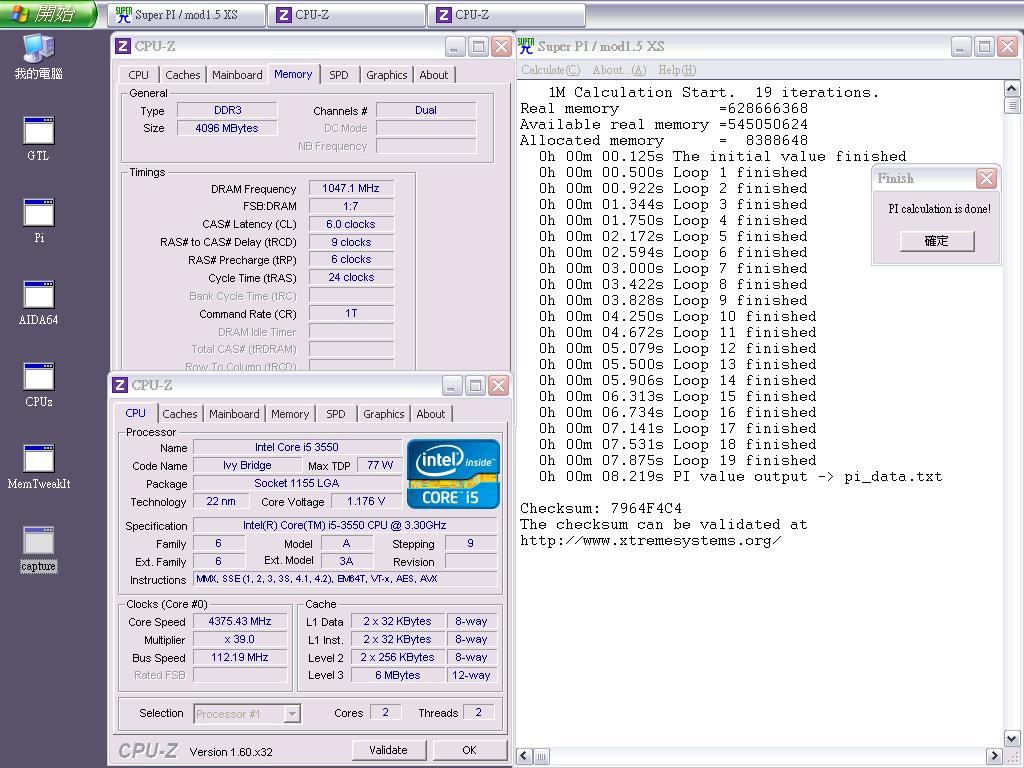Click the Specification i5-3550 CPU @ 3.30GHz field

point(345,526)
